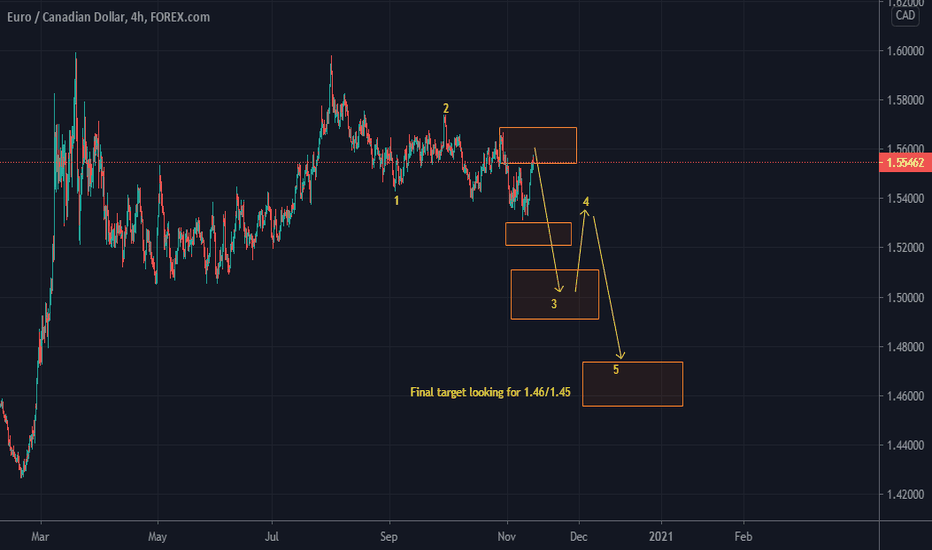Click the Euro / Canadian Dollar chart title

coord(108,17)
